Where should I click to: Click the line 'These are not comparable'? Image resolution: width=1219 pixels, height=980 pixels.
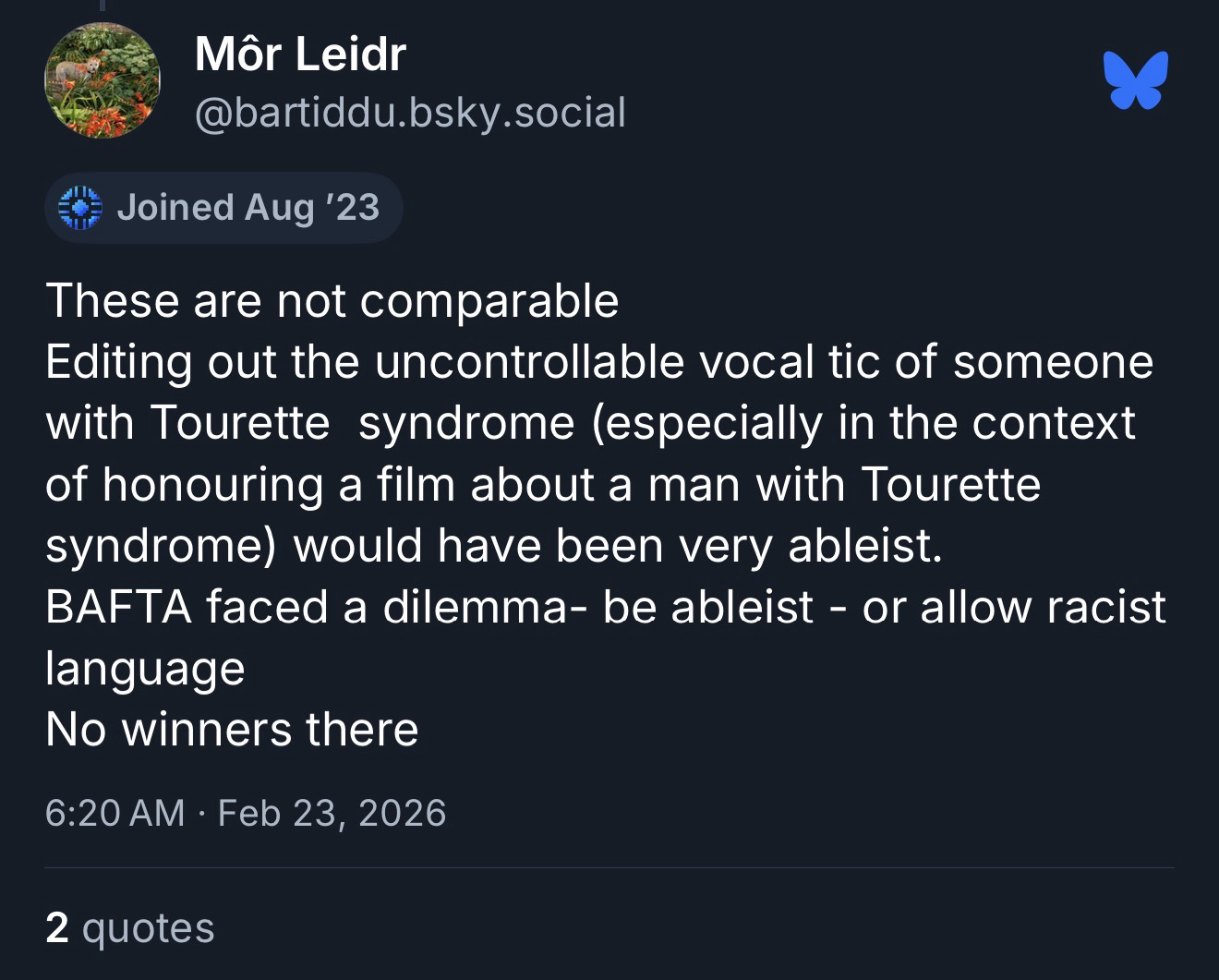[332, 301]
